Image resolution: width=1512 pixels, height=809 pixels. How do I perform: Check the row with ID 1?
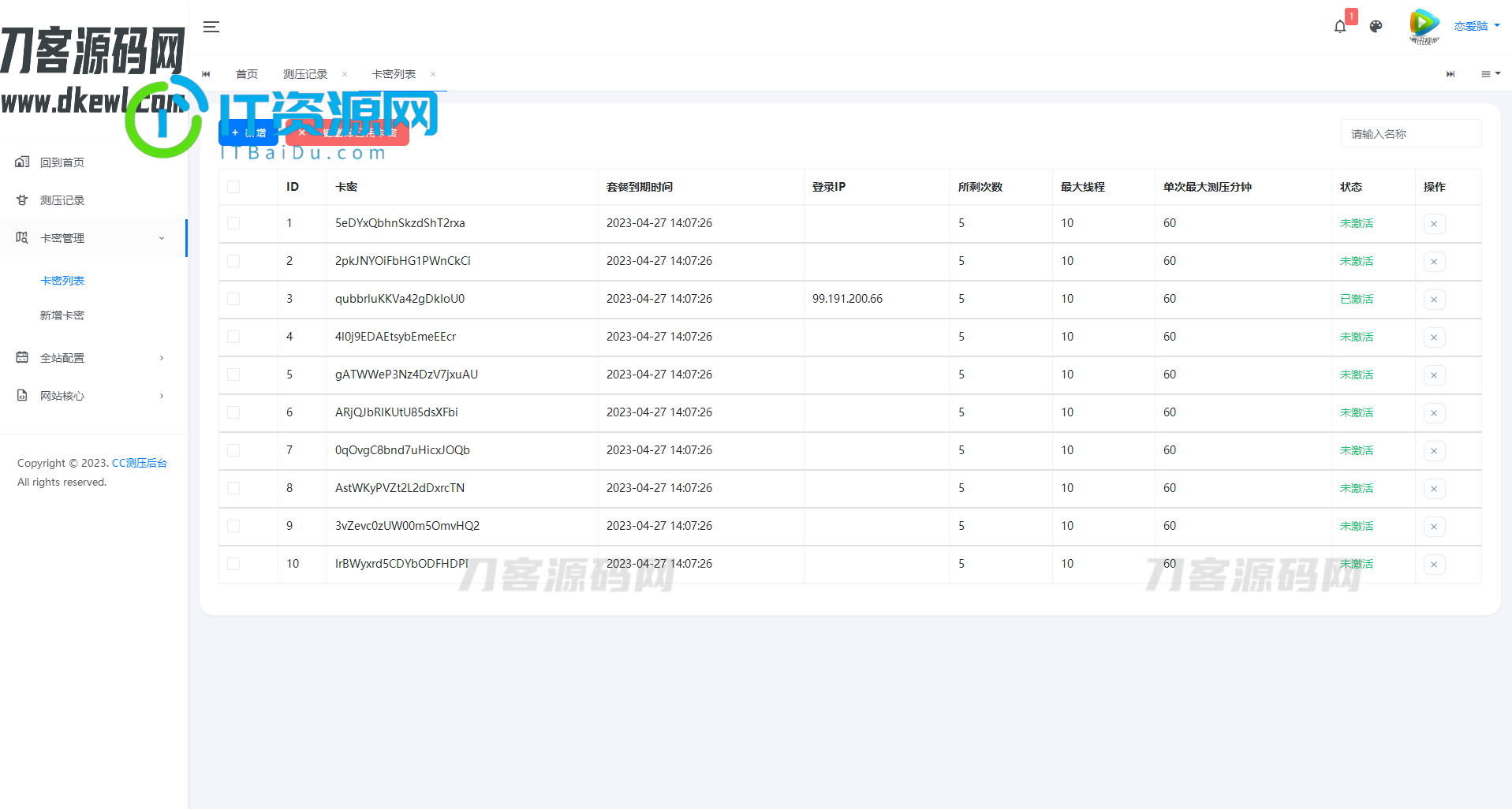click(233, 223)
